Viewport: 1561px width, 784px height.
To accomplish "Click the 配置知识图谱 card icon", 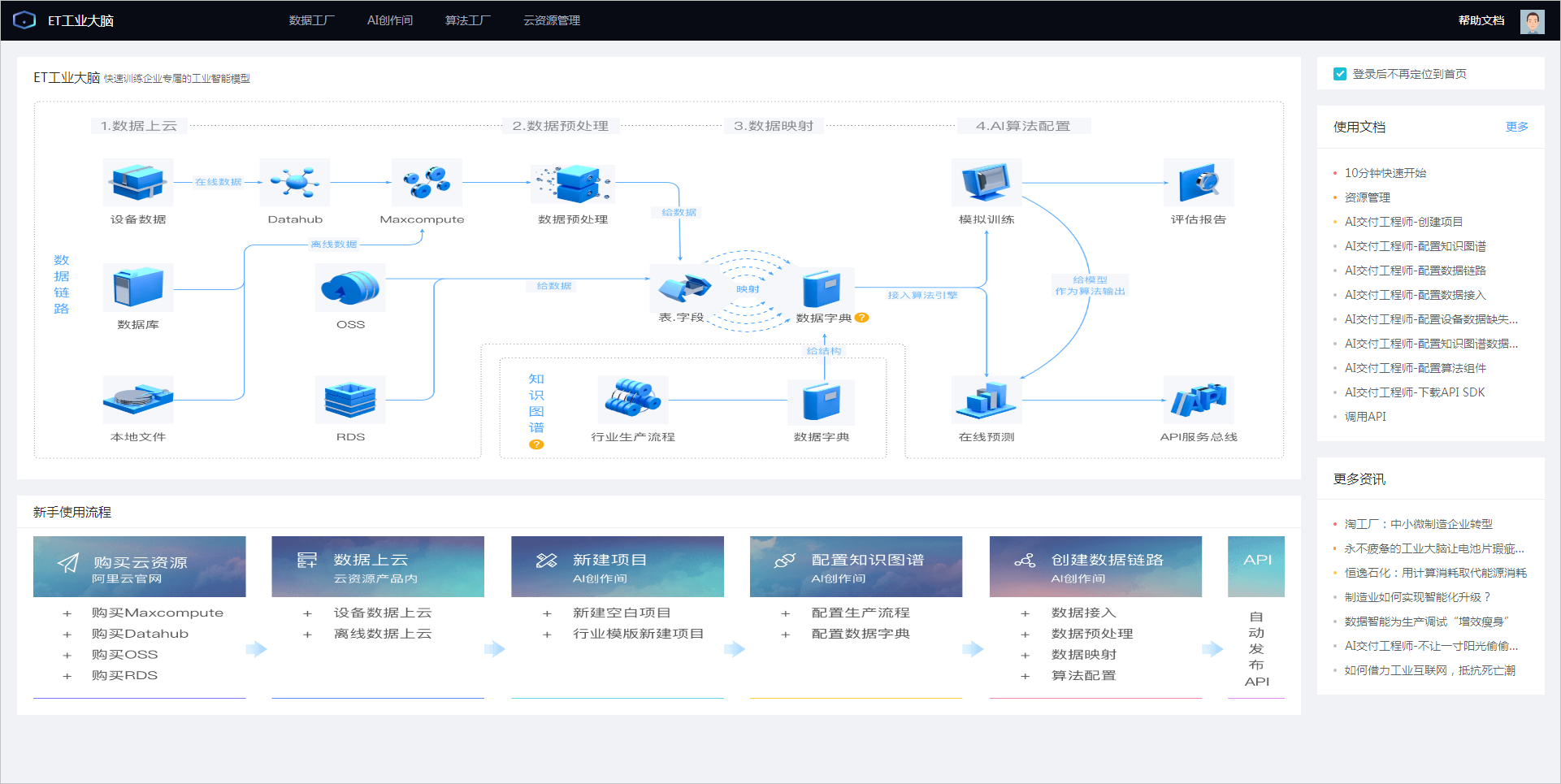I will [x=785, y=560].
